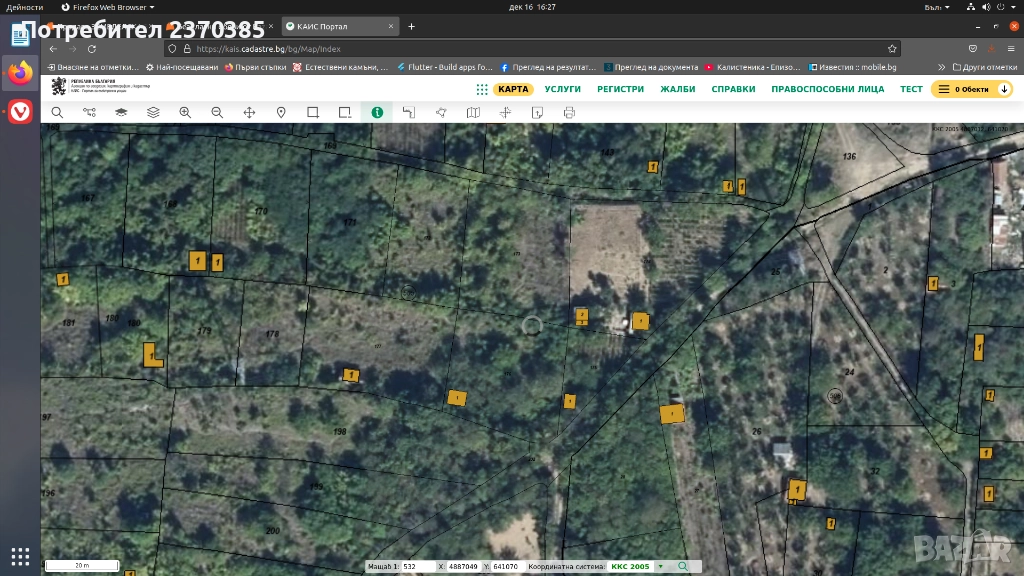Click the print map icon
This screenshot has height=576, width=1024.
point(569,113)
